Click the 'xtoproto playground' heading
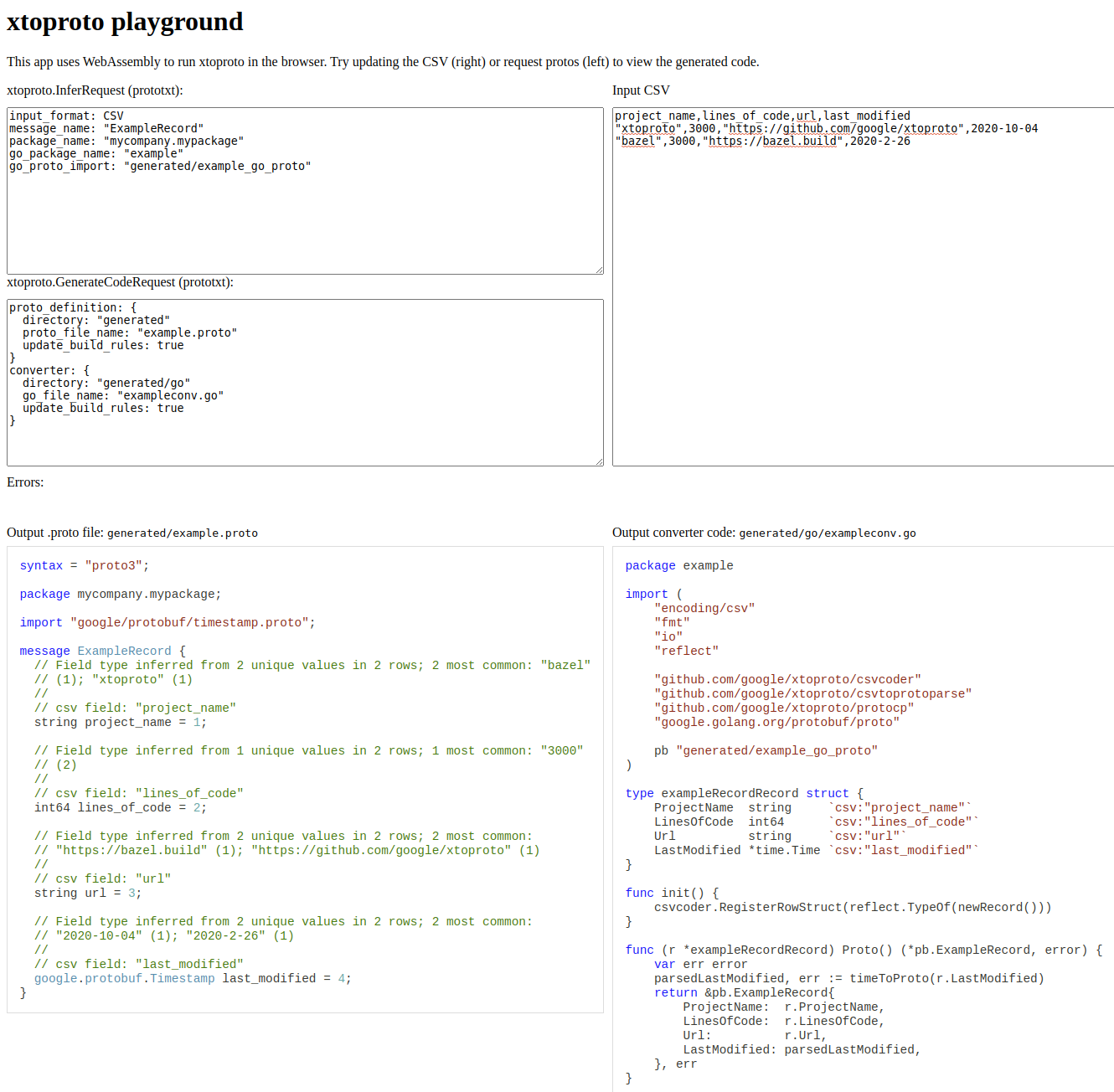Screen dimensions: 1114x1092 click(125, 22)
